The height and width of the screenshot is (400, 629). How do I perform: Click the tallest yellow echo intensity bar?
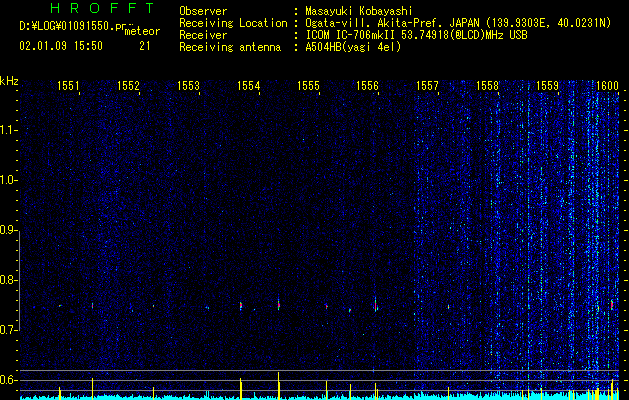(278, 386)
